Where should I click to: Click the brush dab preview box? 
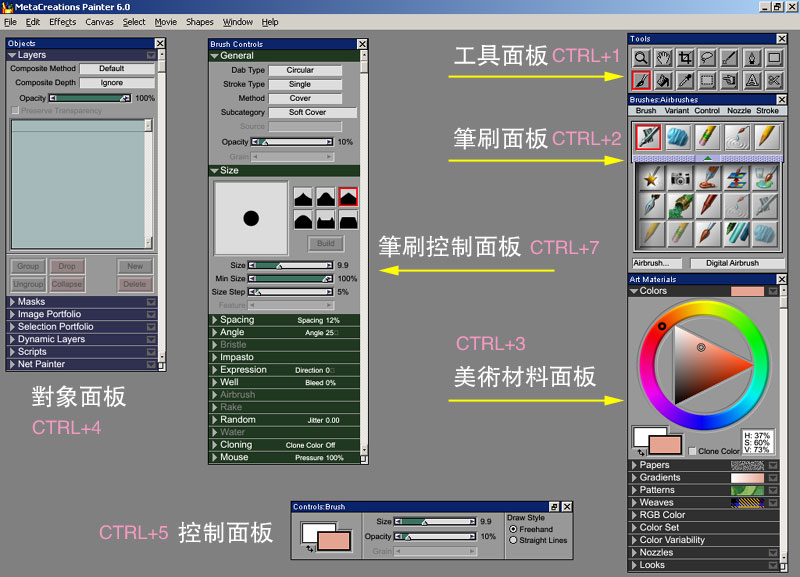pyautogui.click(x=251, y=218)
